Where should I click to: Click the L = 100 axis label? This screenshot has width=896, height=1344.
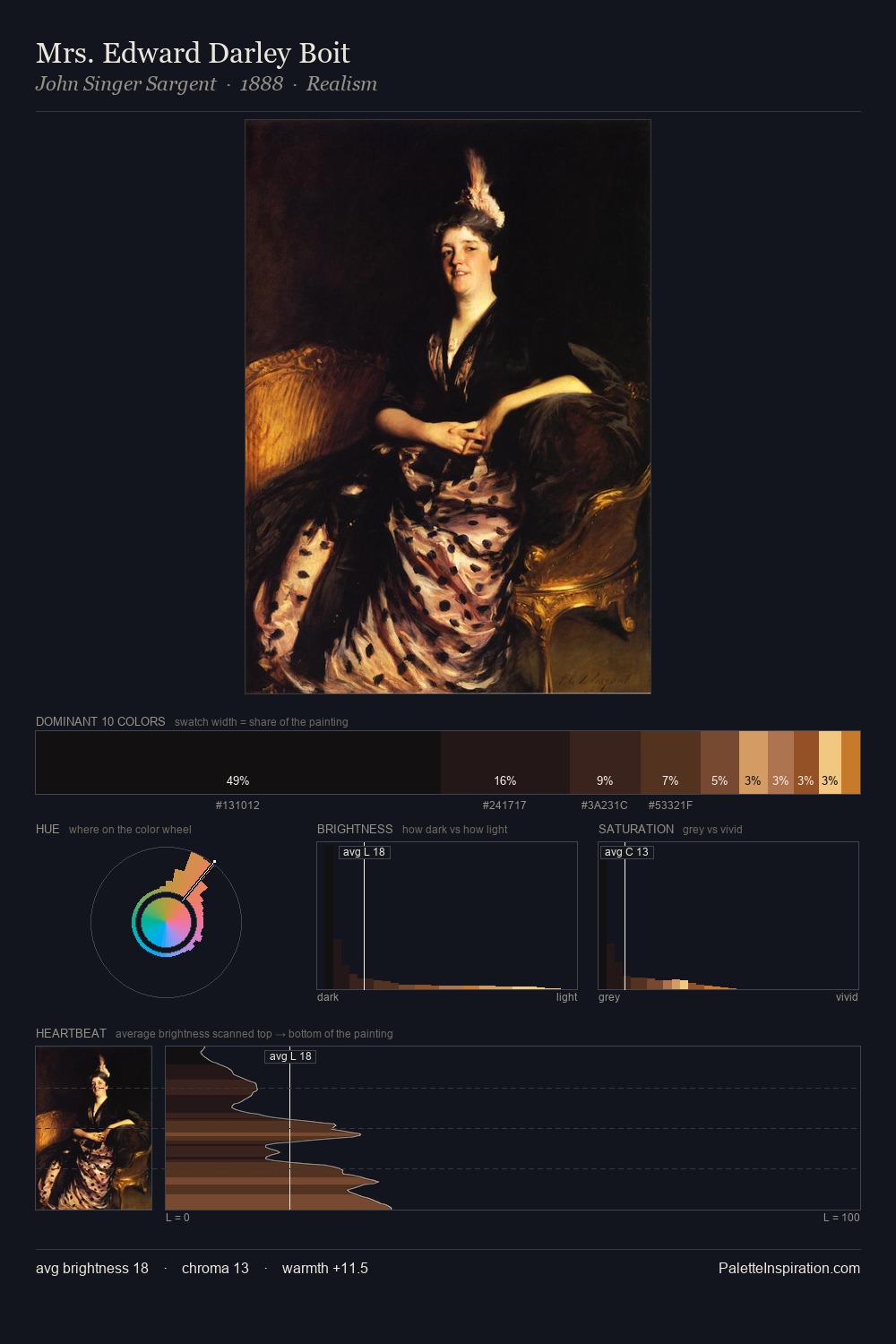tap(841, 1218)
